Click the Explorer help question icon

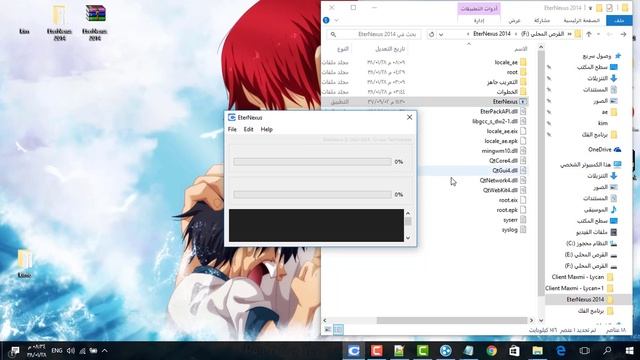coord(326,20)
